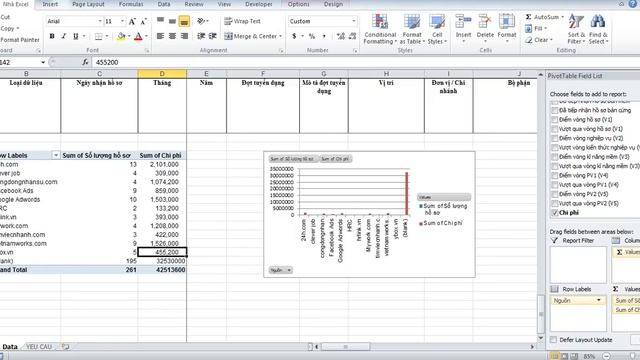Open Sort & Filter menu

click(x=576, y=29)
